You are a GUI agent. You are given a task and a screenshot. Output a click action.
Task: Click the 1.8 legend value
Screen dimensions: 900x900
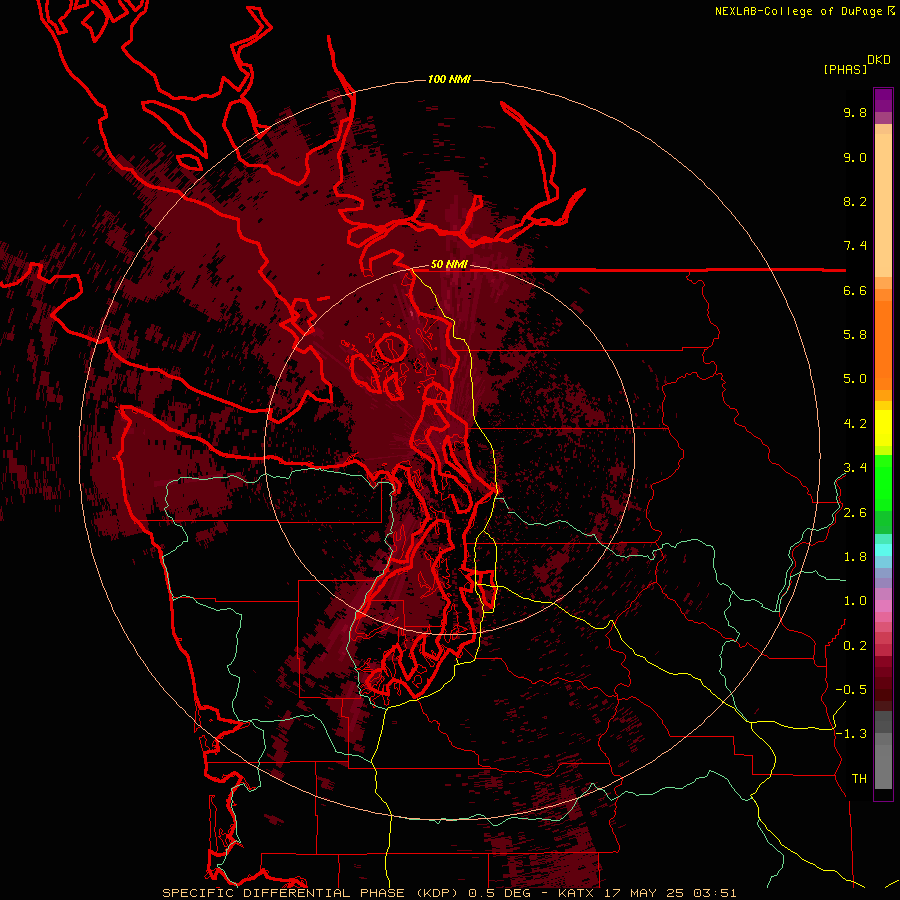pos(855,557)
